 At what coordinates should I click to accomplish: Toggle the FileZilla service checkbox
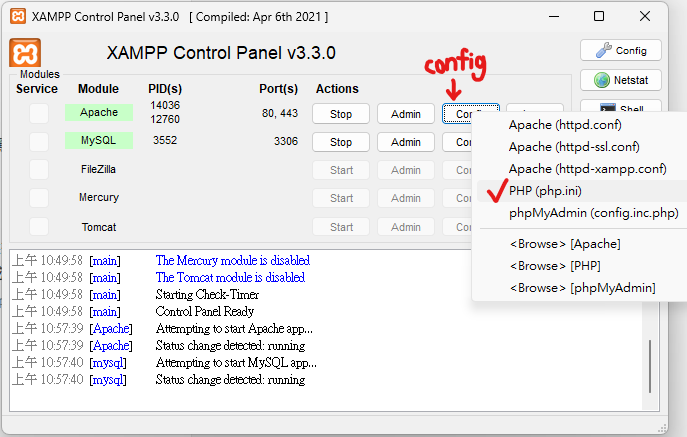[x=39, y=170]
